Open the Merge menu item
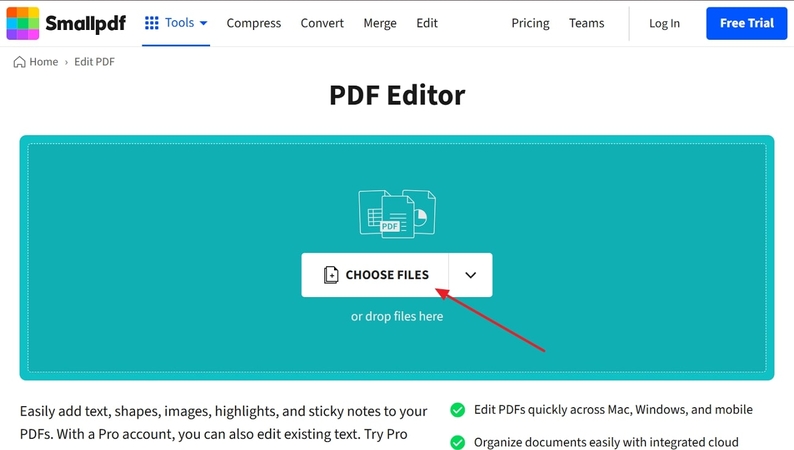Viewport: 794px width, 450px height. point(380,23)
